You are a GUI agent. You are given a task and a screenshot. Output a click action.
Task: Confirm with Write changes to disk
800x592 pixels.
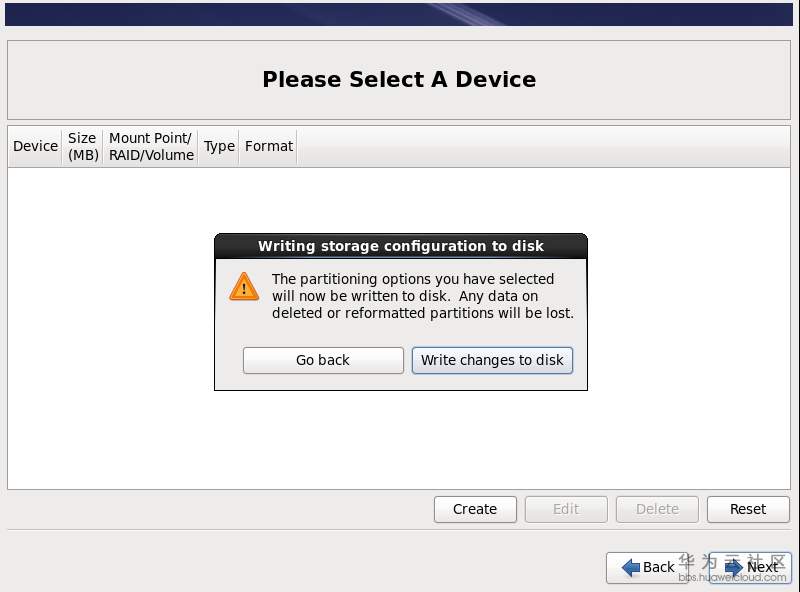492,360
